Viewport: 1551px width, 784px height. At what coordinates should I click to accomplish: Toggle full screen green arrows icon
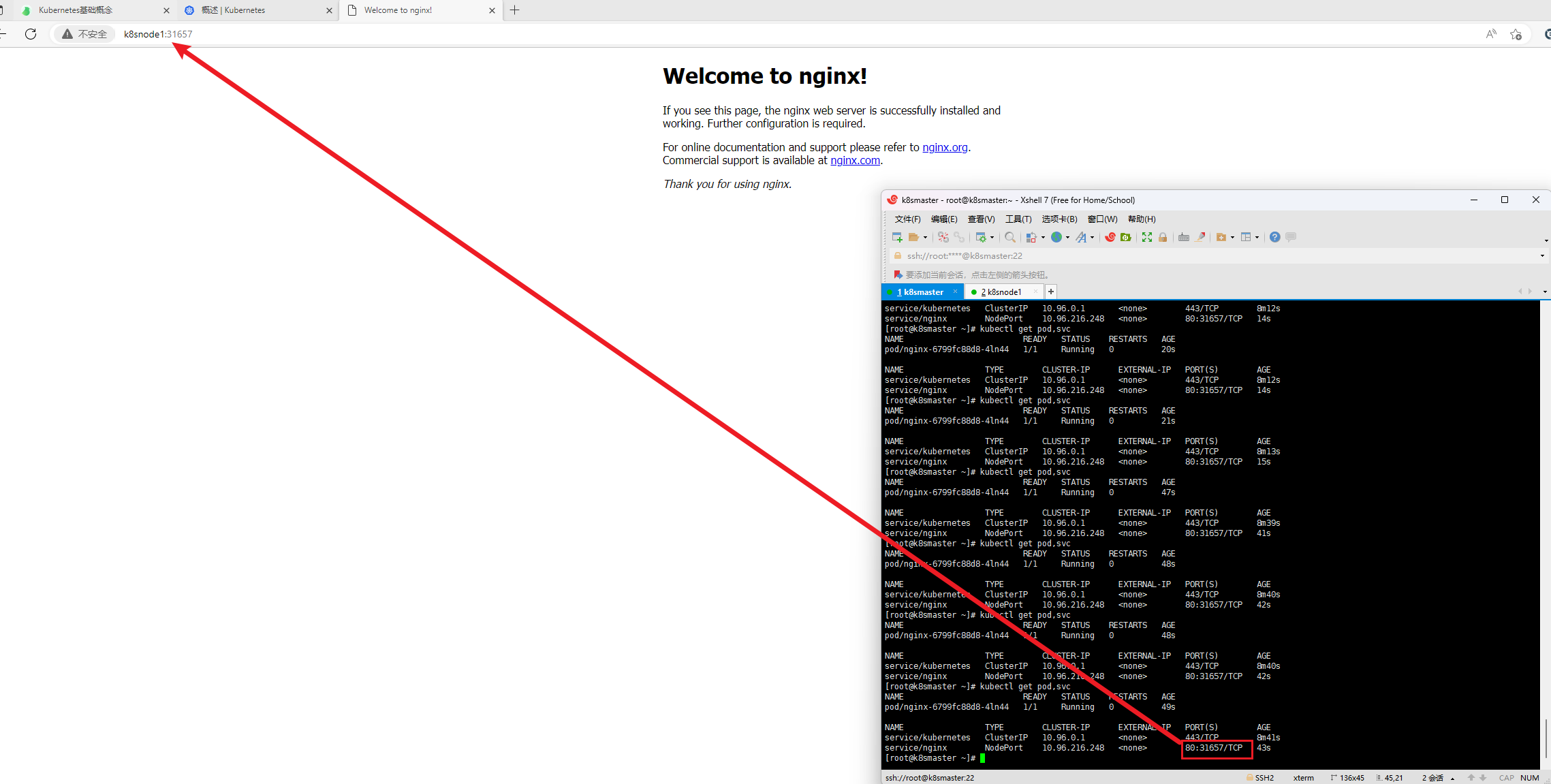1147,237
